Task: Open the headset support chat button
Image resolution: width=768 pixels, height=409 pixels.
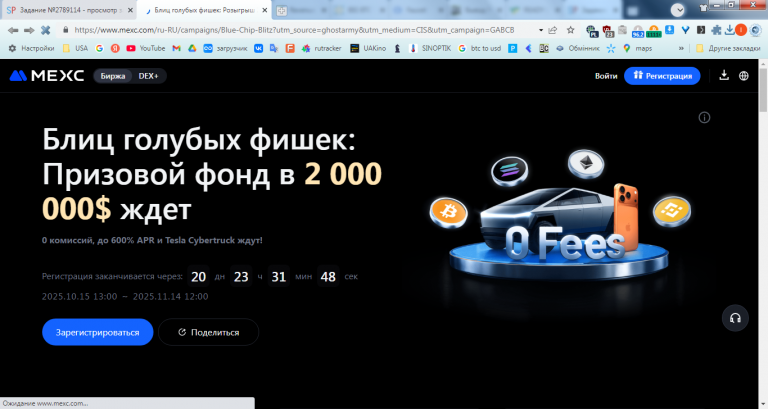Action: 735,318
